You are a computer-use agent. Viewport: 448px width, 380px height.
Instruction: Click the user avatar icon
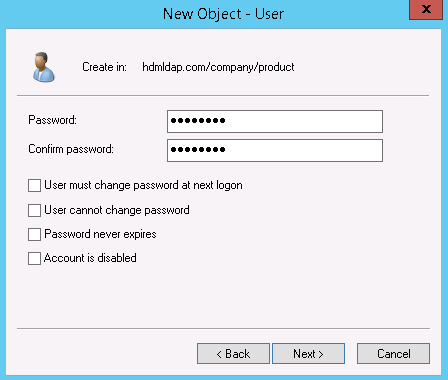click(x=44, y=67)
